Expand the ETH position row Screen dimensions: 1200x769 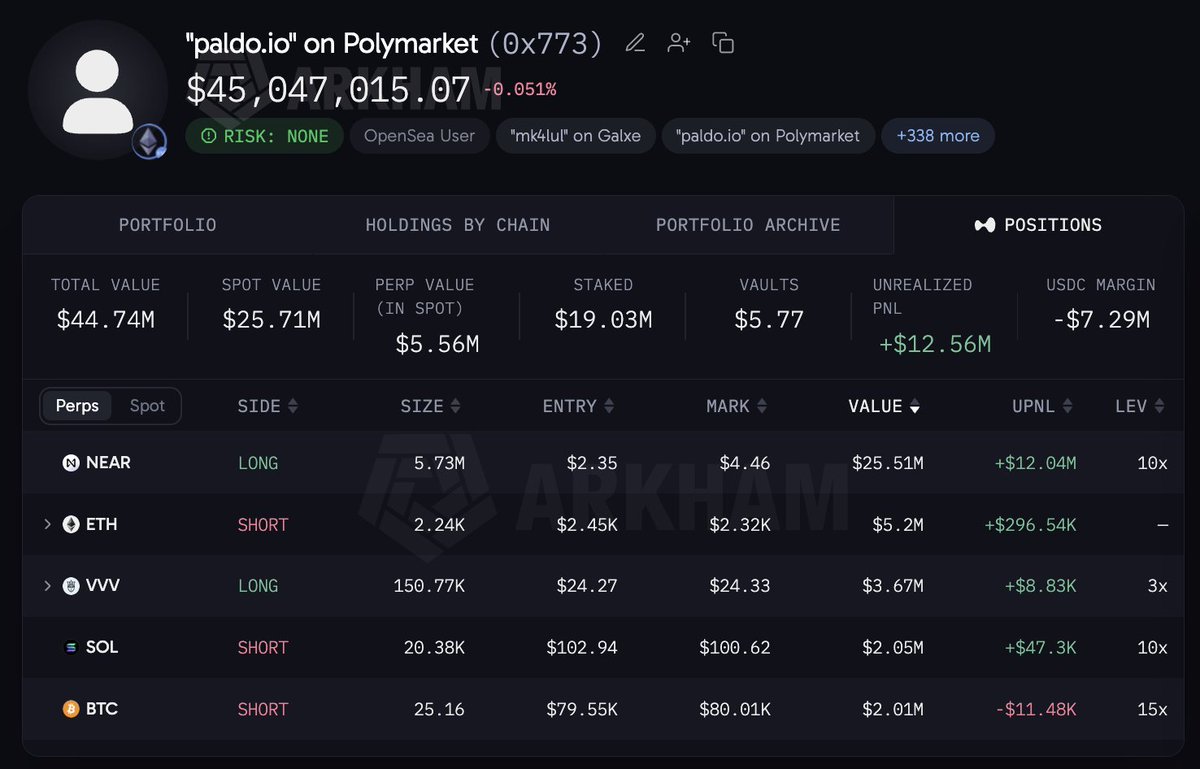[47, 524]
